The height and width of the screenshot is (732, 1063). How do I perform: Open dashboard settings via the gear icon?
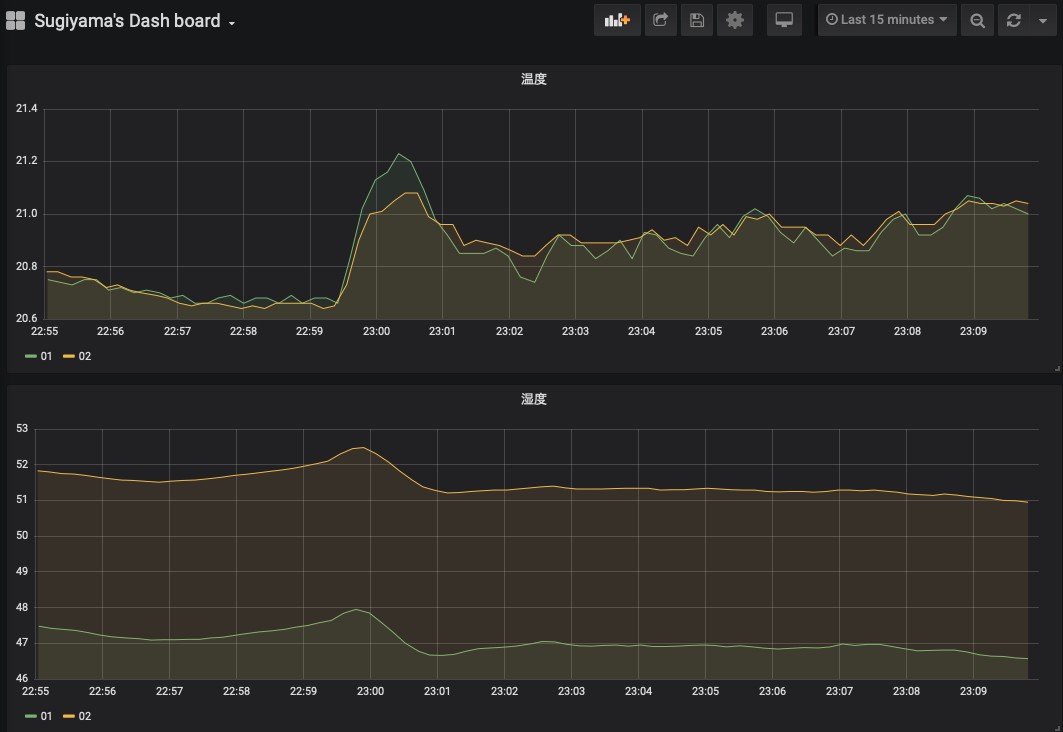pyautogui.click(x=735, y=20)
